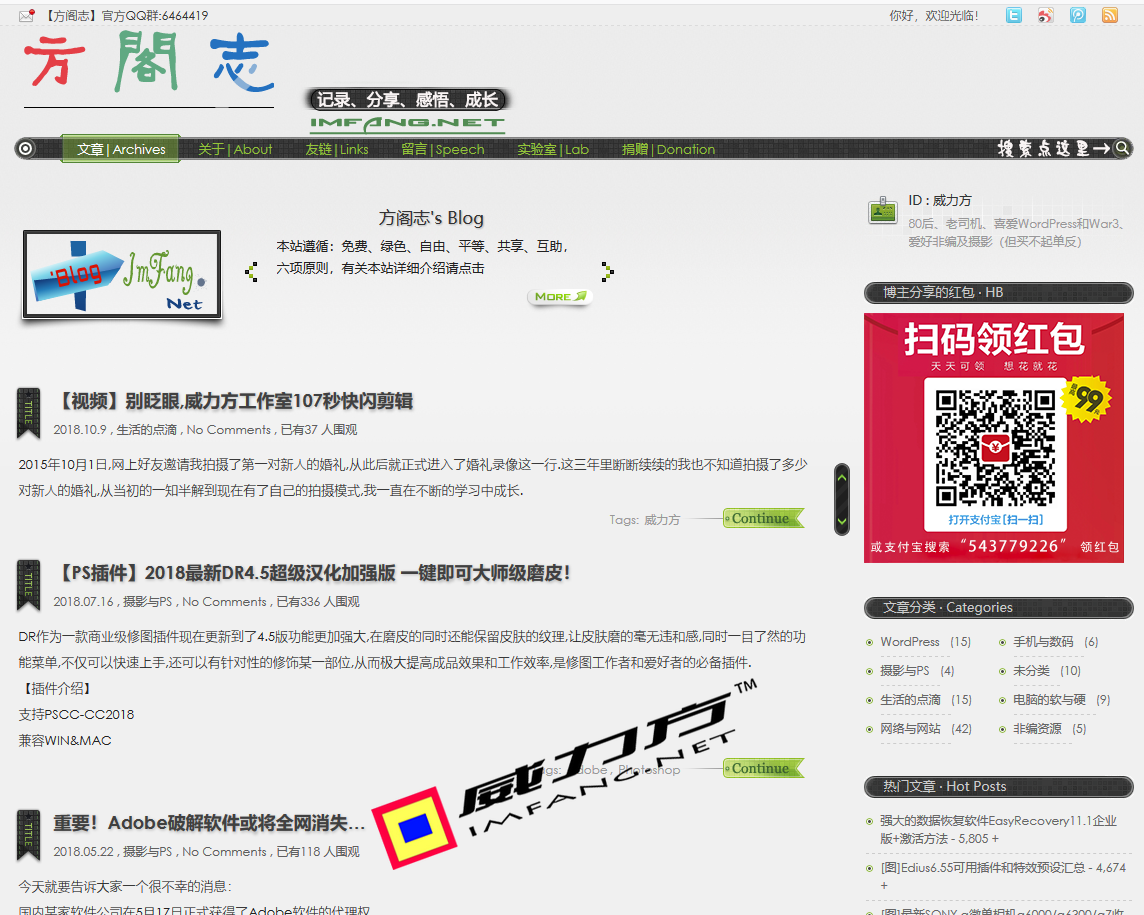
Task: Open No Comments of the 2018.07.16 post
Action: (224, 602)
